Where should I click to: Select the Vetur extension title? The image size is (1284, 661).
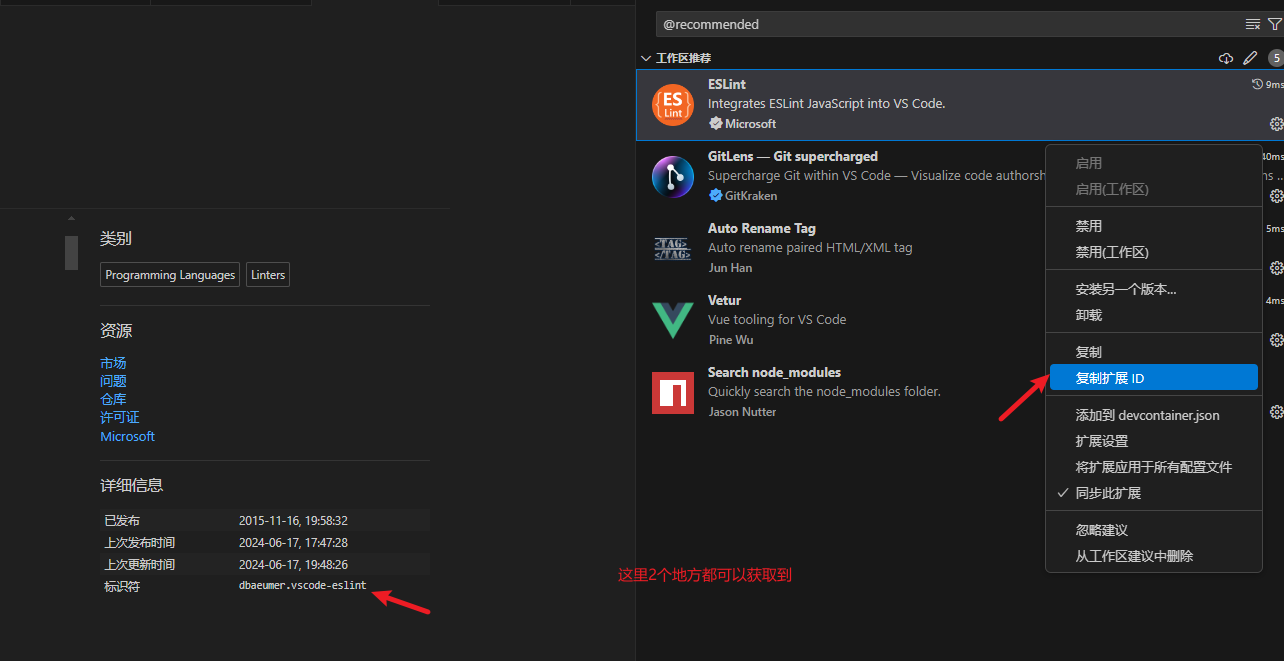pos(725,300)
